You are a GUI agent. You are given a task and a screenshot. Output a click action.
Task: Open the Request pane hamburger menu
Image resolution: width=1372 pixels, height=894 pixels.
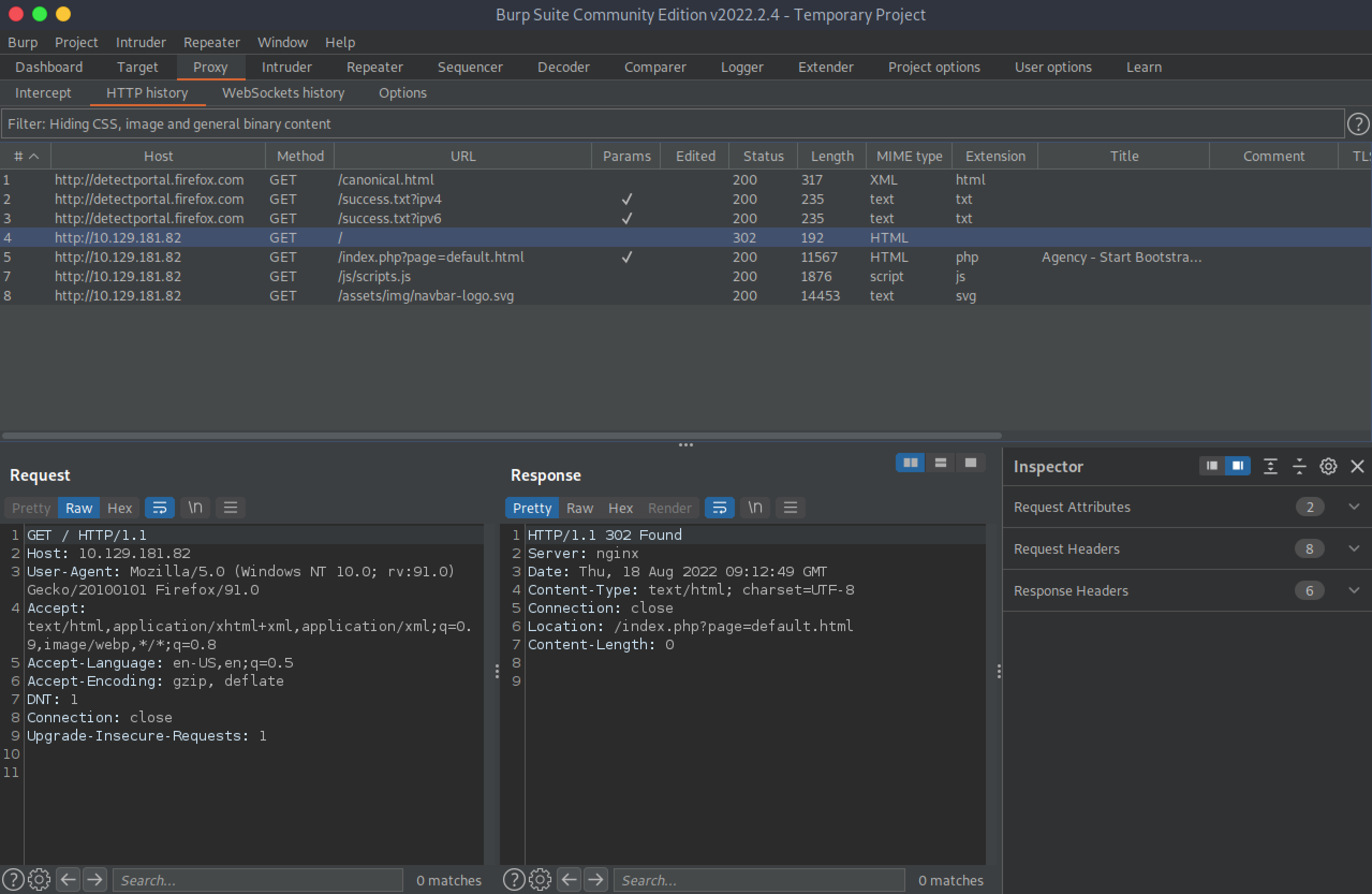pyautogui.click(x=230, y=508)
